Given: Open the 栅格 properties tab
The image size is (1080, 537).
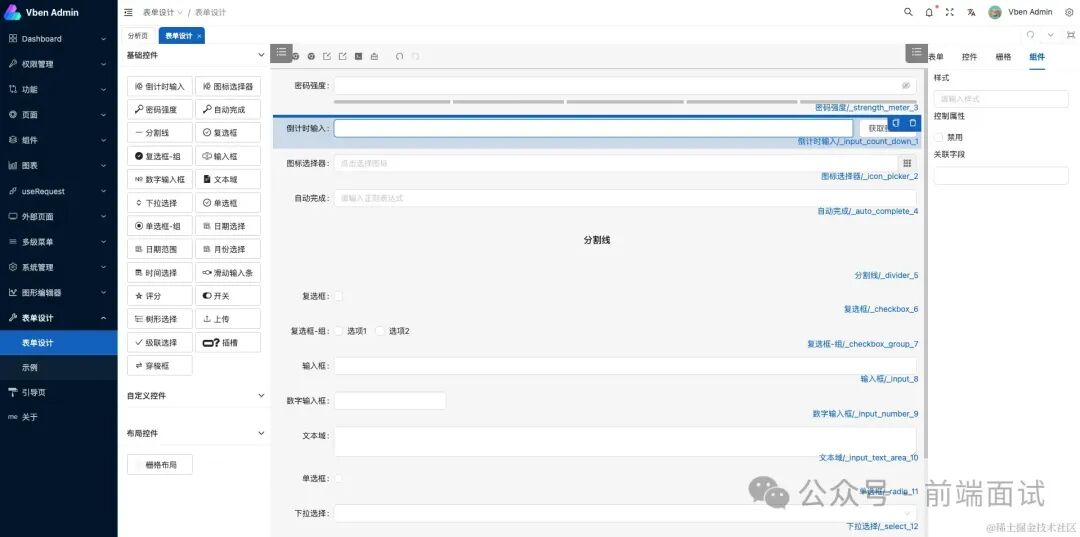Looking at the screenshot, I should [1004, 57].
